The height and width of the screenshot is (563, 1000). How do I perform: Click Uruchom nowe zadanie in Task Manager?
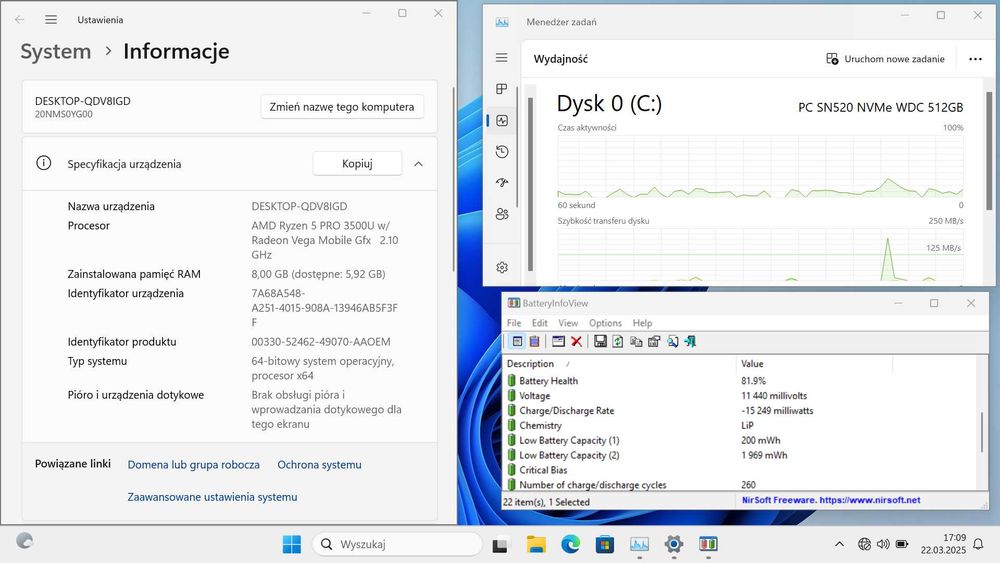point(885,59)
